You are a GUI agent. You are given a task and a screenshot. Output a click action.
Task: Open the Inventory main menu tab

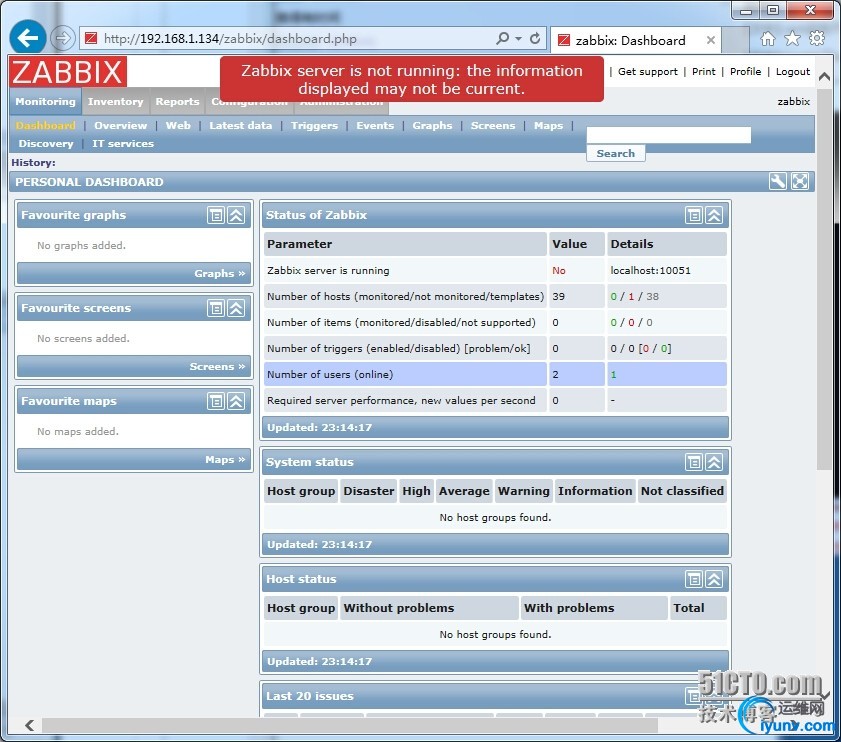115,101
